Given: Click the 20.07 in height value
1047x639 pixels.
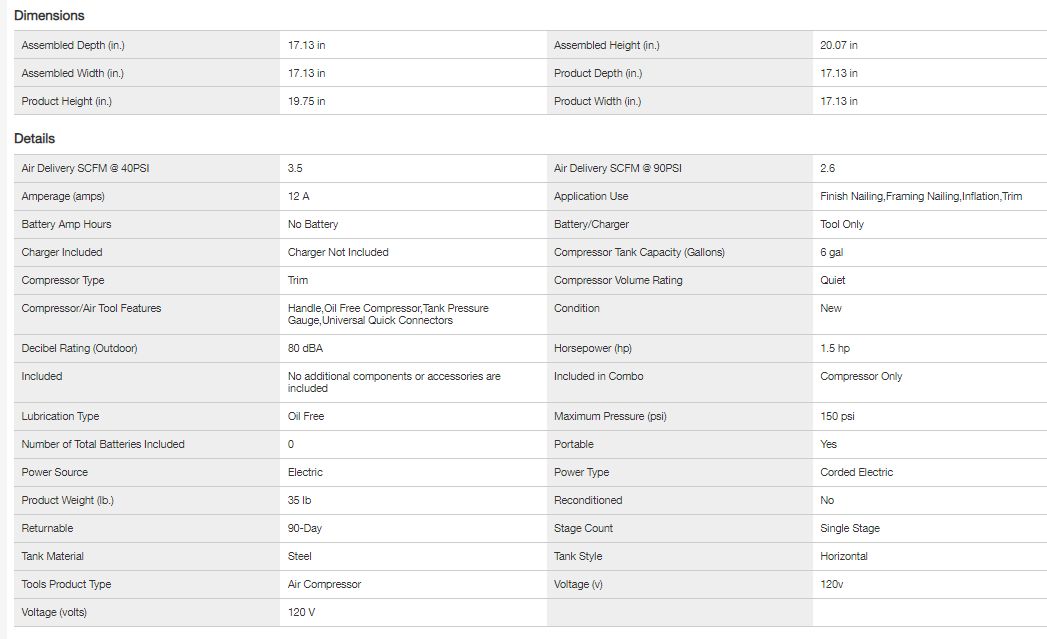Looking at the screenshot, I should pos(838,45).
